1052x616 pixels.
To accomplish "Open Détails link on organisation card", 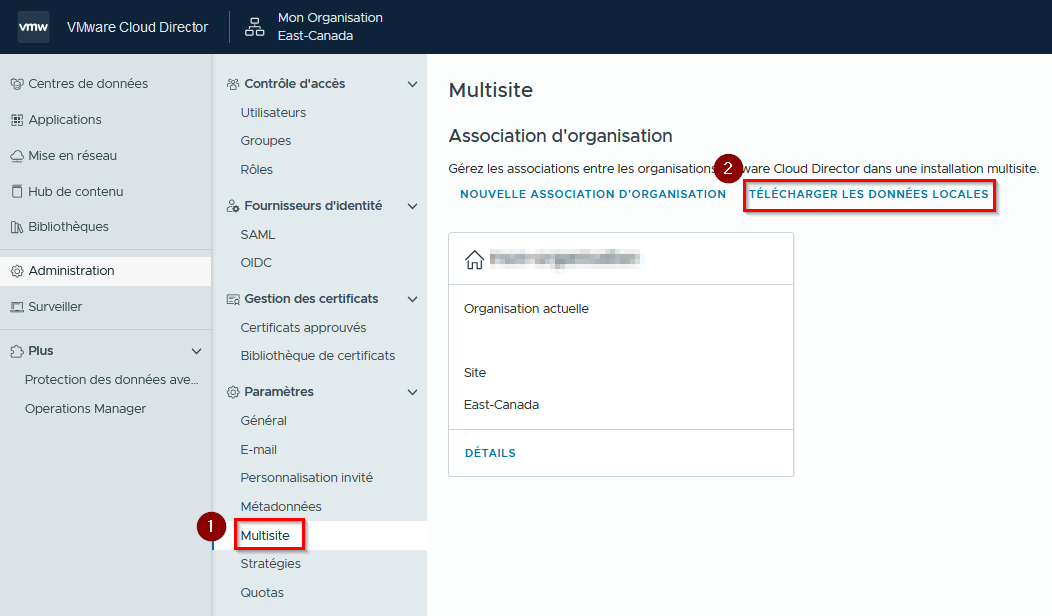I will coord(490,453).
